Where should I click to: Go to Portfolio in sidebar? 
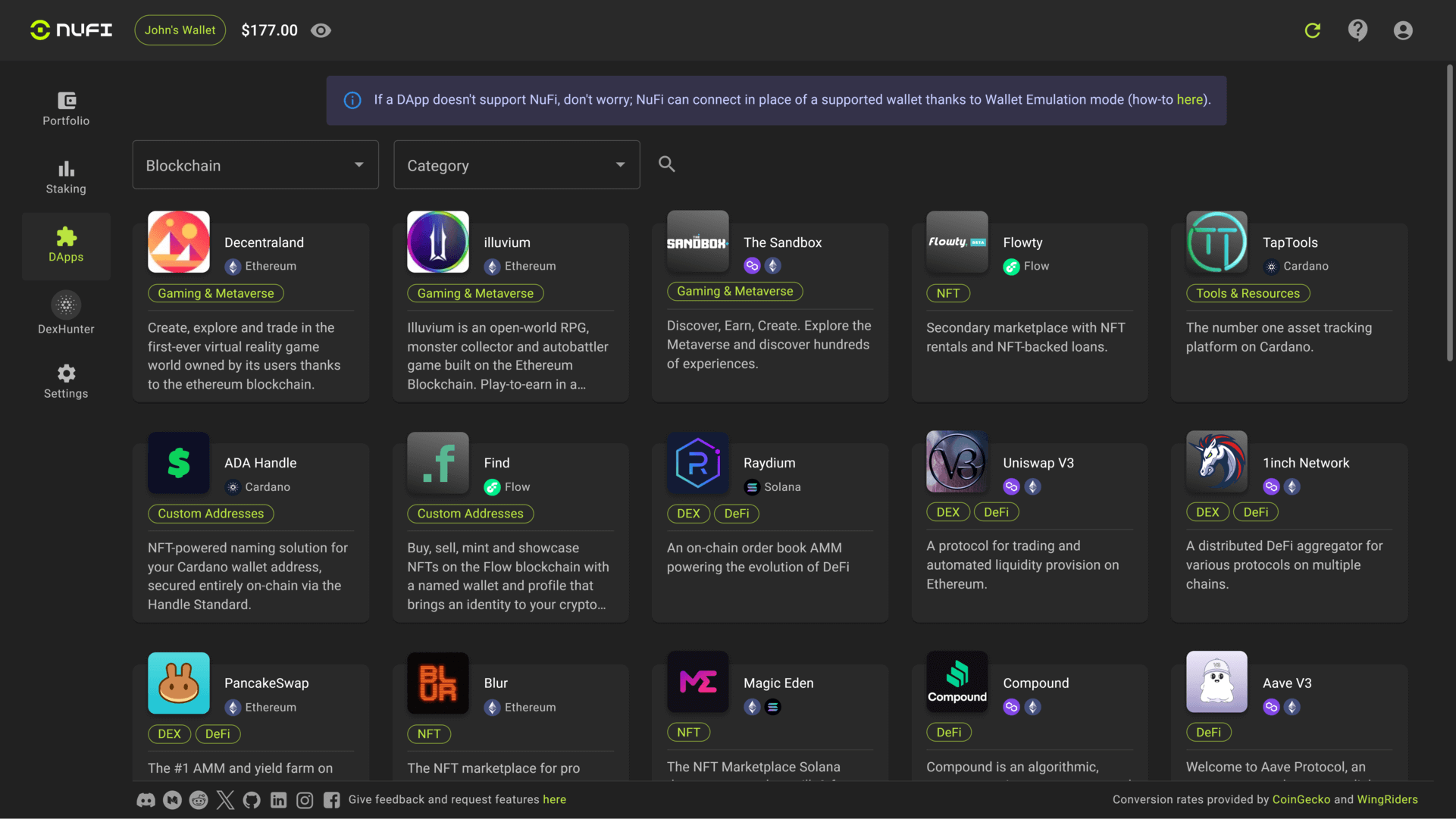pos(66,109)
